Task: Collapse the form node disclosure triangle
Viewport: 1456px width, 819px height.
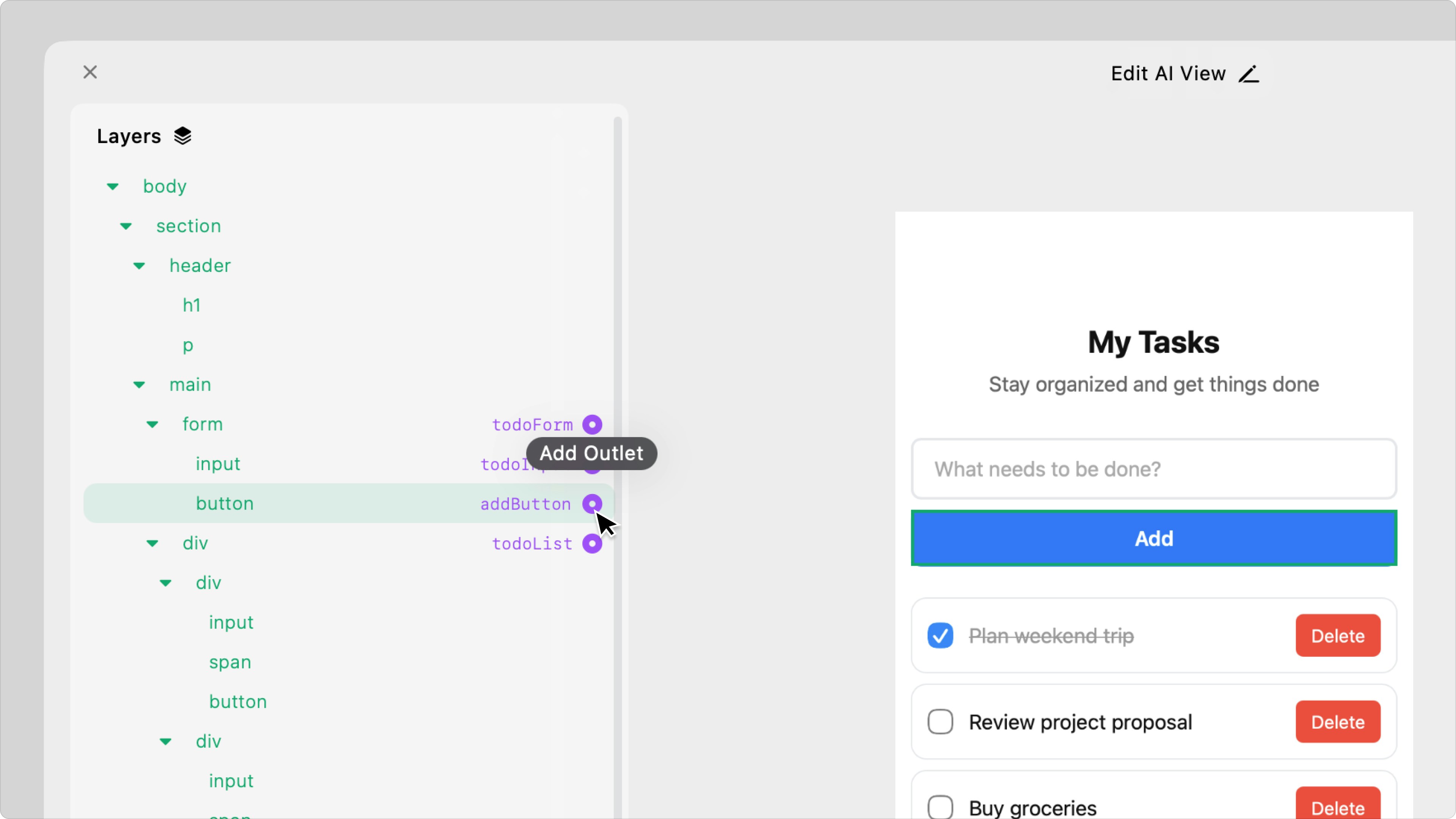Action: (x=152, y=425)
